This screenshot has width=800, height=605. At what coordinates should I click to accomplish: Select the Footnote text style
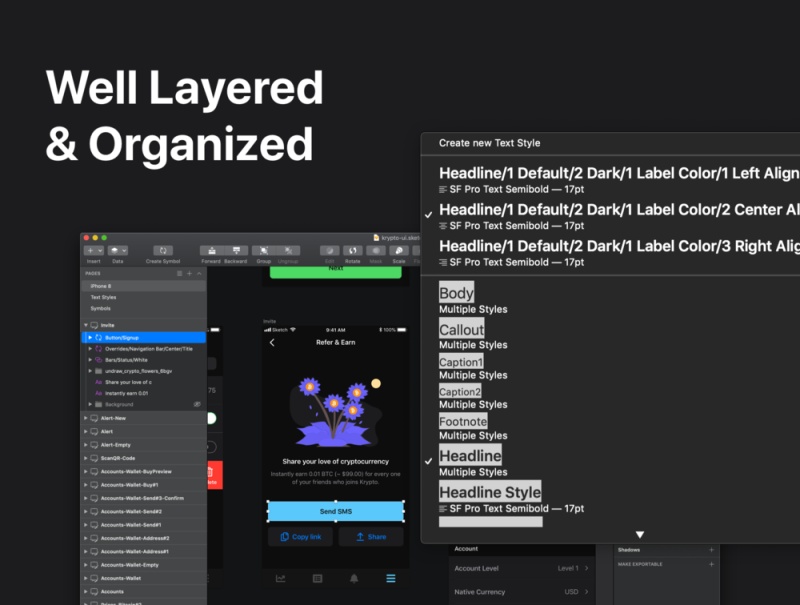[x=463, y=422]
